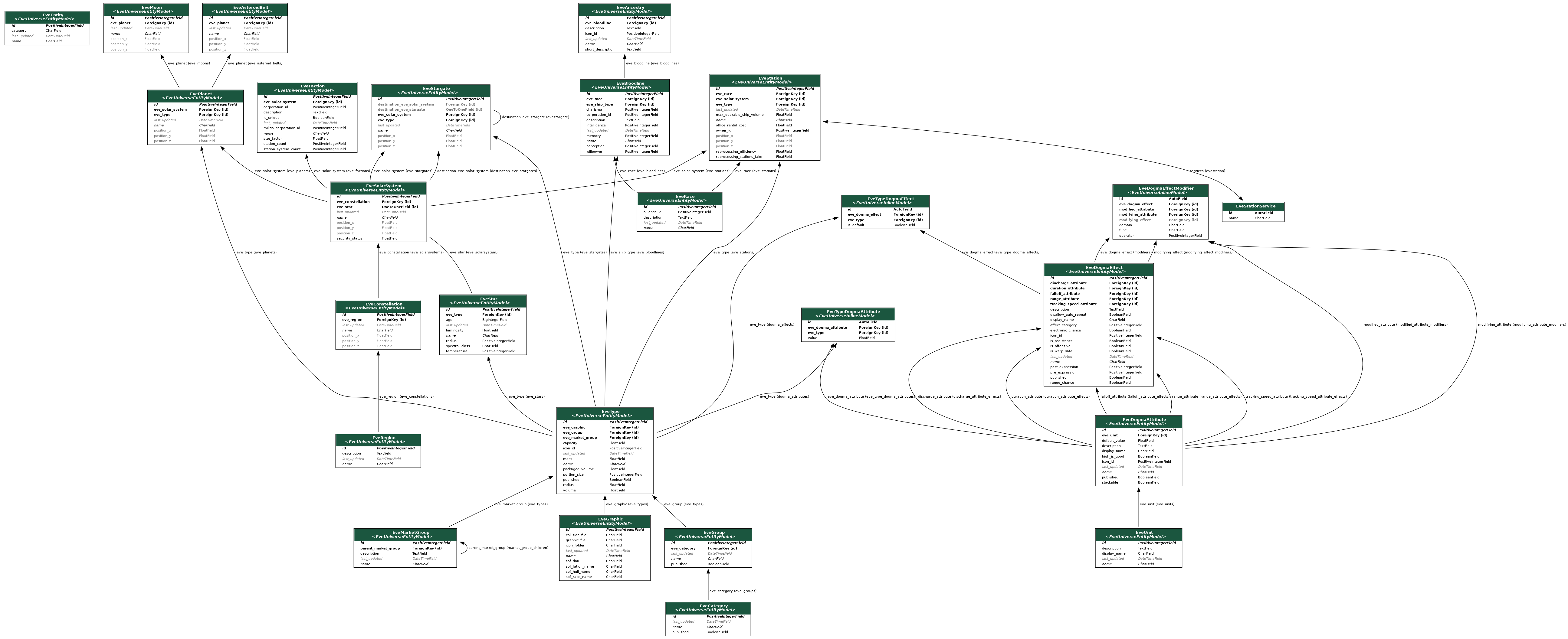Select the 'eve_unit (eve_units)' edge label

coord(1157,504)
